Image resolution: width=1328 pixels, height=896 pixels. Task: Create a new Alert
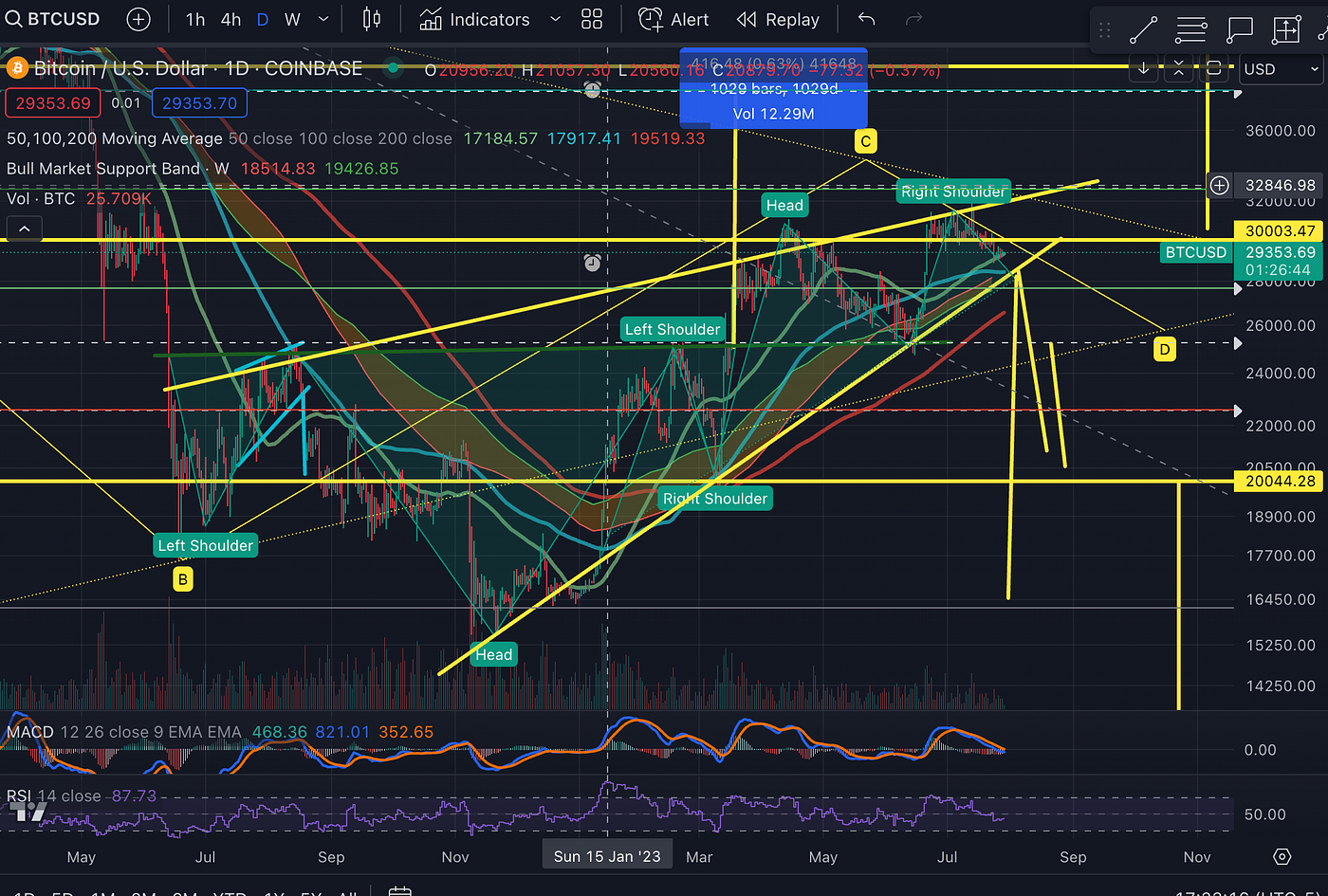coord(674,19)
